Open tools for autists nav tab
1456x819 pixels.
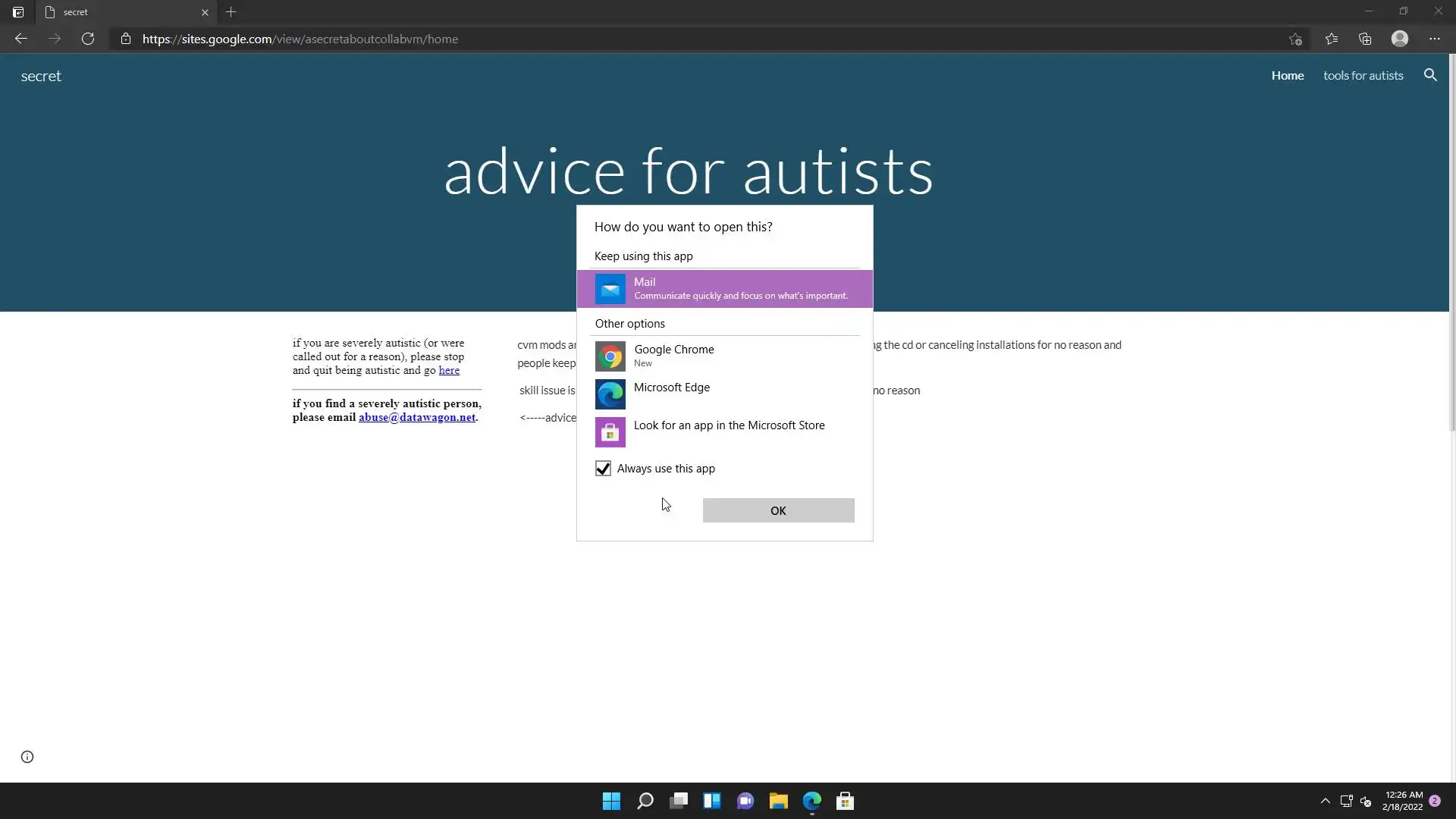pyautogui.click(x=1363, y=75)
